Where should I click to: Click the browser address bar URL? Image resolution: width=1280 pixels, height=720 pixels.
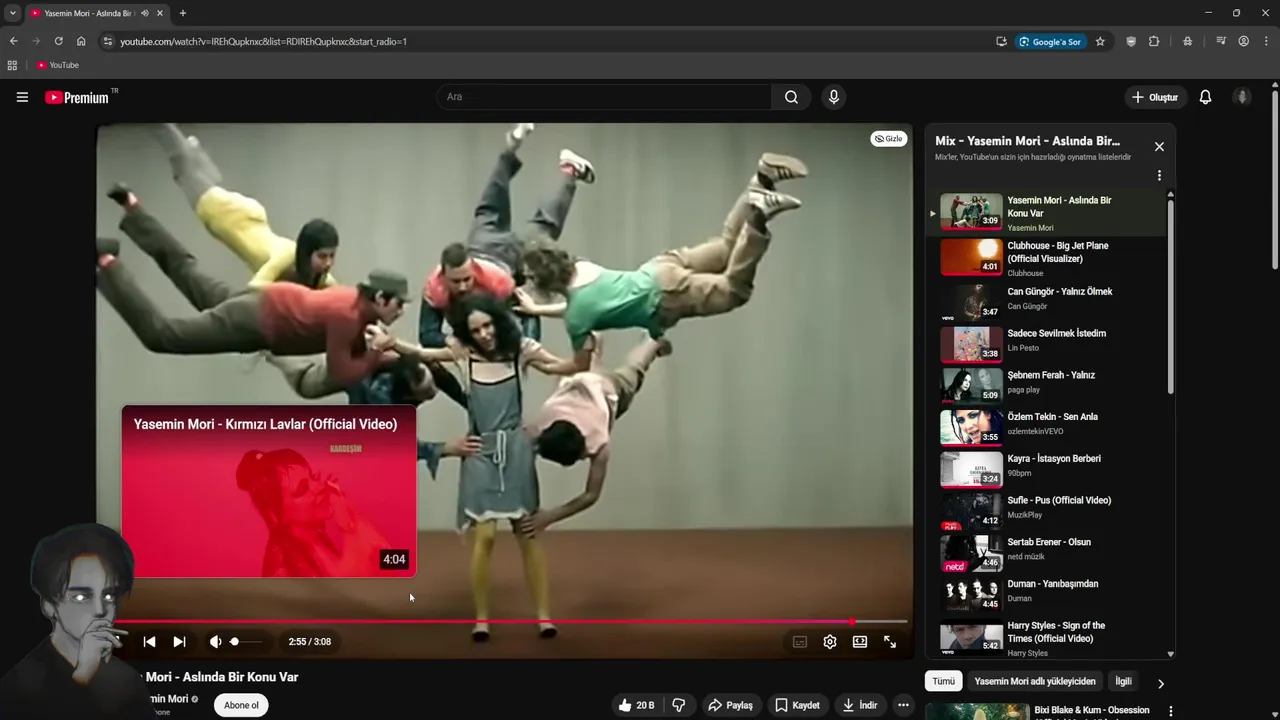coord(263,41)
